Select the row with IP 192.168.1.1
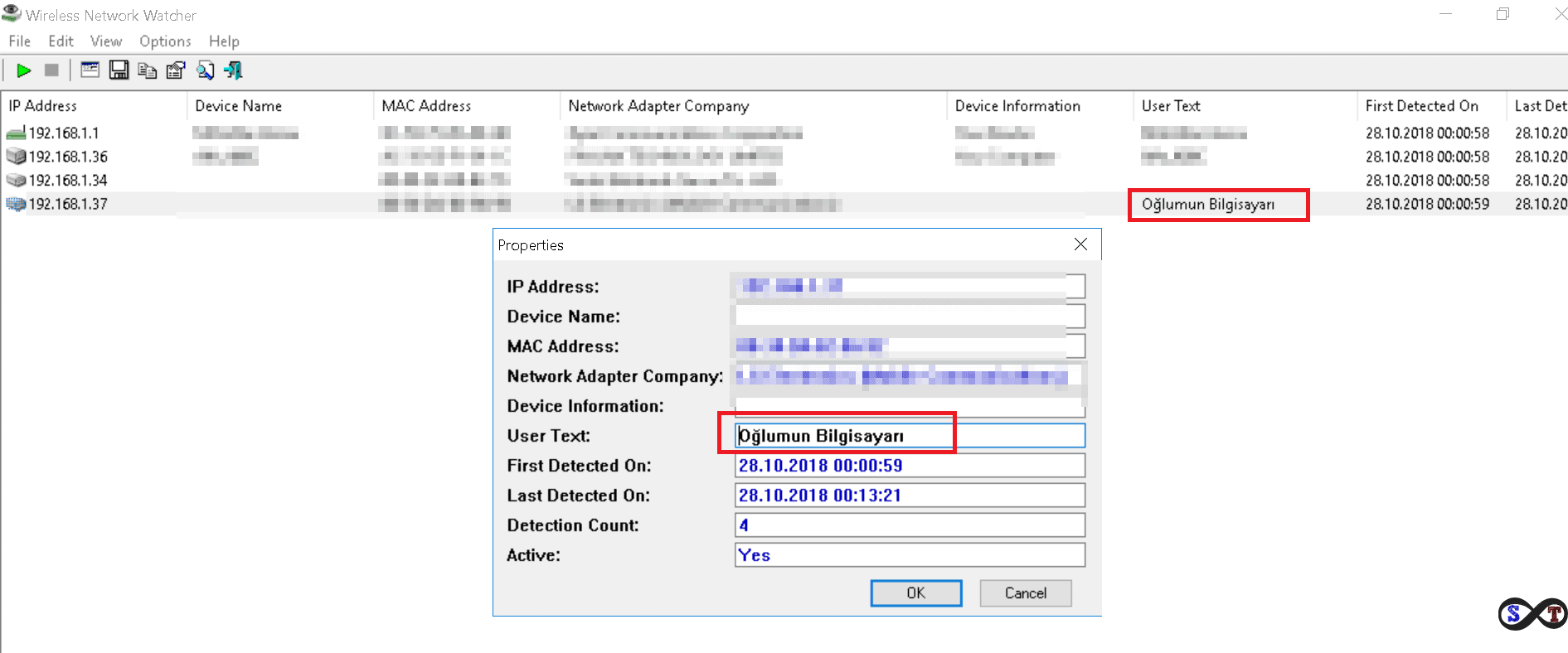This screenshot has height=653, width=1568. coord(784,133)
